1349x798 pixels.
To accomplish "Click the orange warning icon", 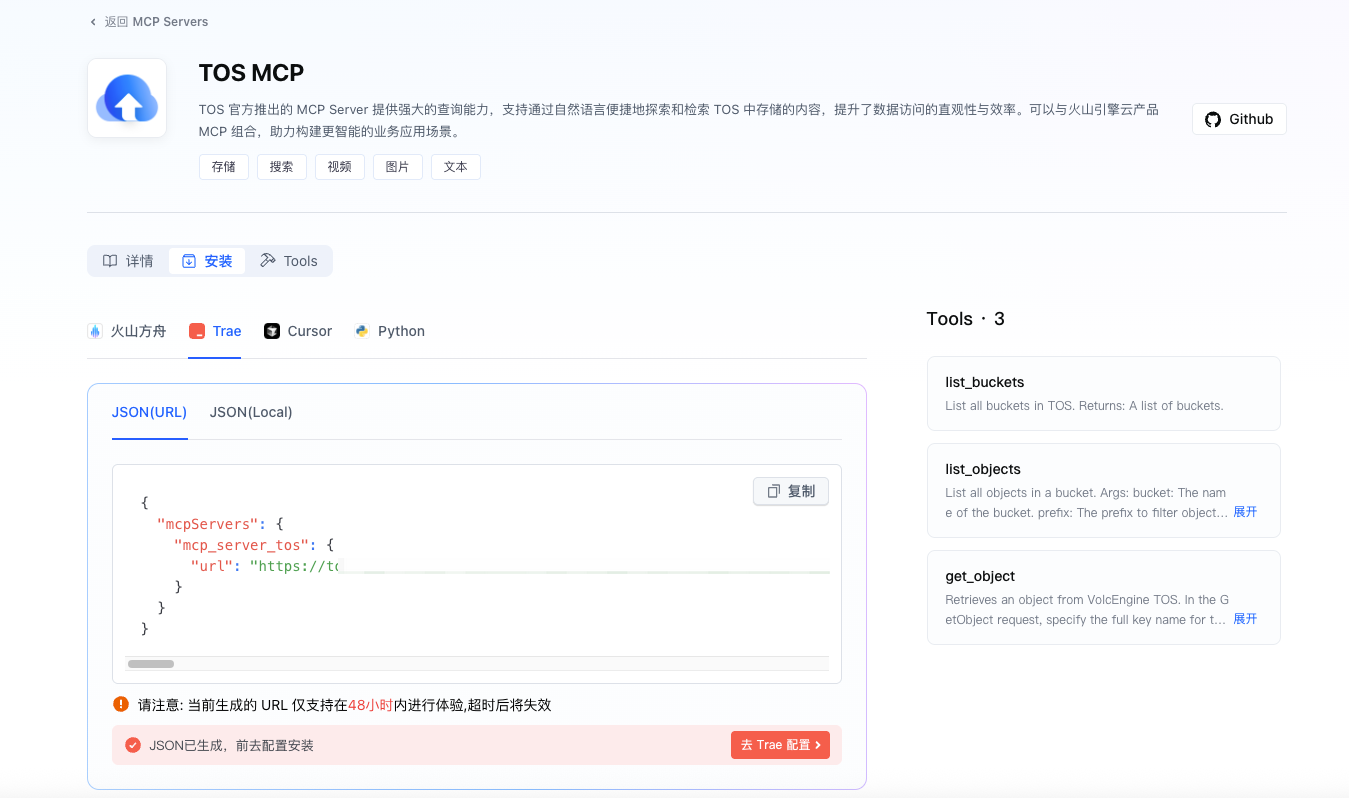I will pyautogui.click(x=121, y=704).
